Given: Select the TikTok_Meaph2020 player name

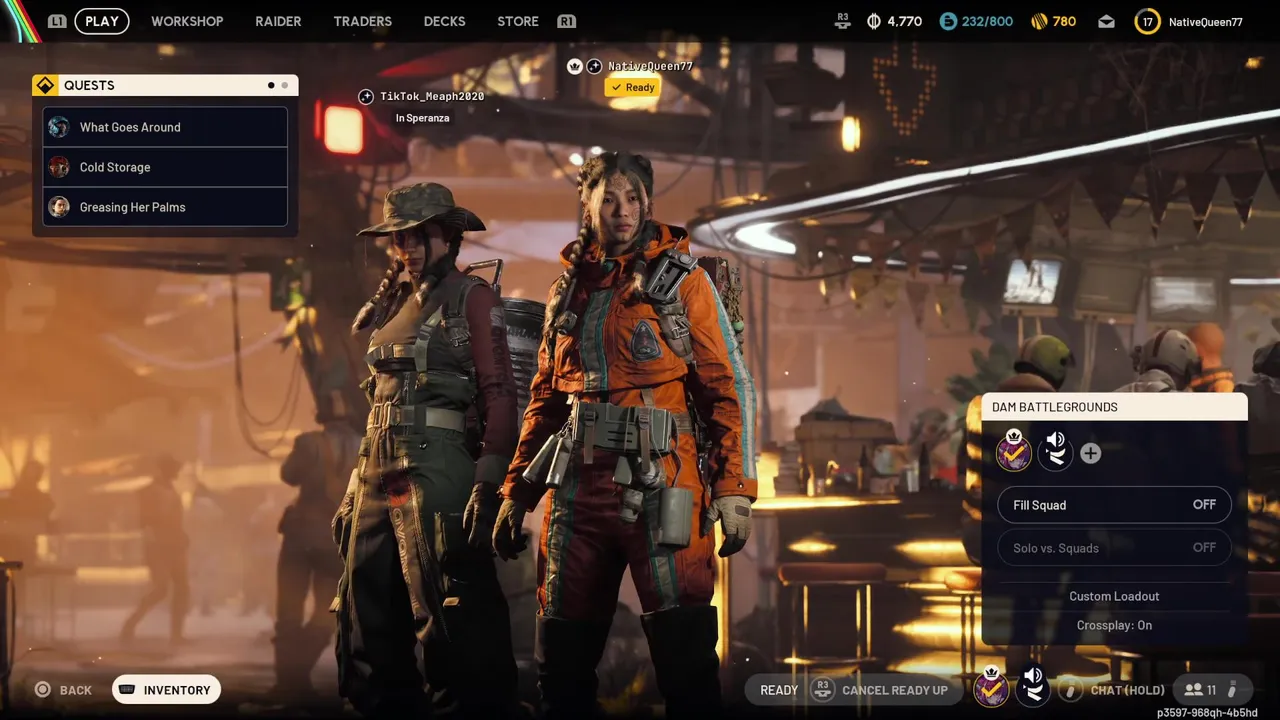Looking at the screenshot, I should [x=432, y=96].
